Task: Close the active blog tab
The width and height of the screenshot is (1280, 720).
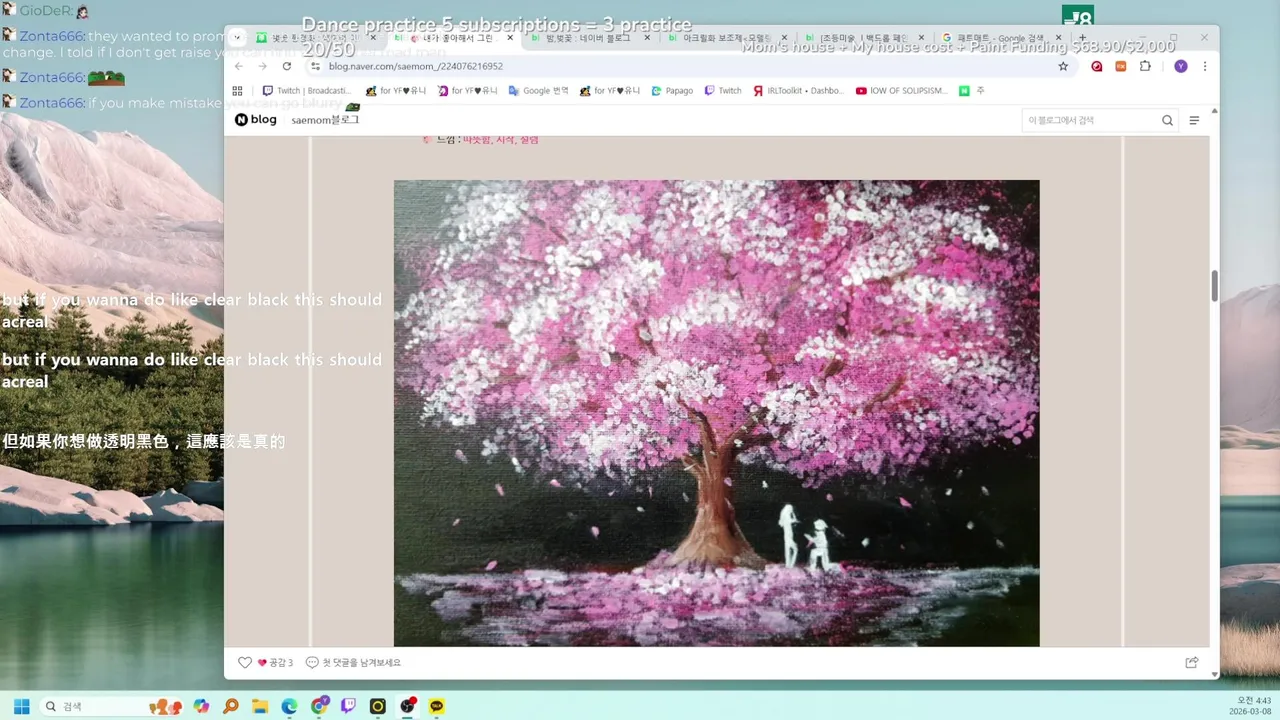Action: [x=510, y=38]
